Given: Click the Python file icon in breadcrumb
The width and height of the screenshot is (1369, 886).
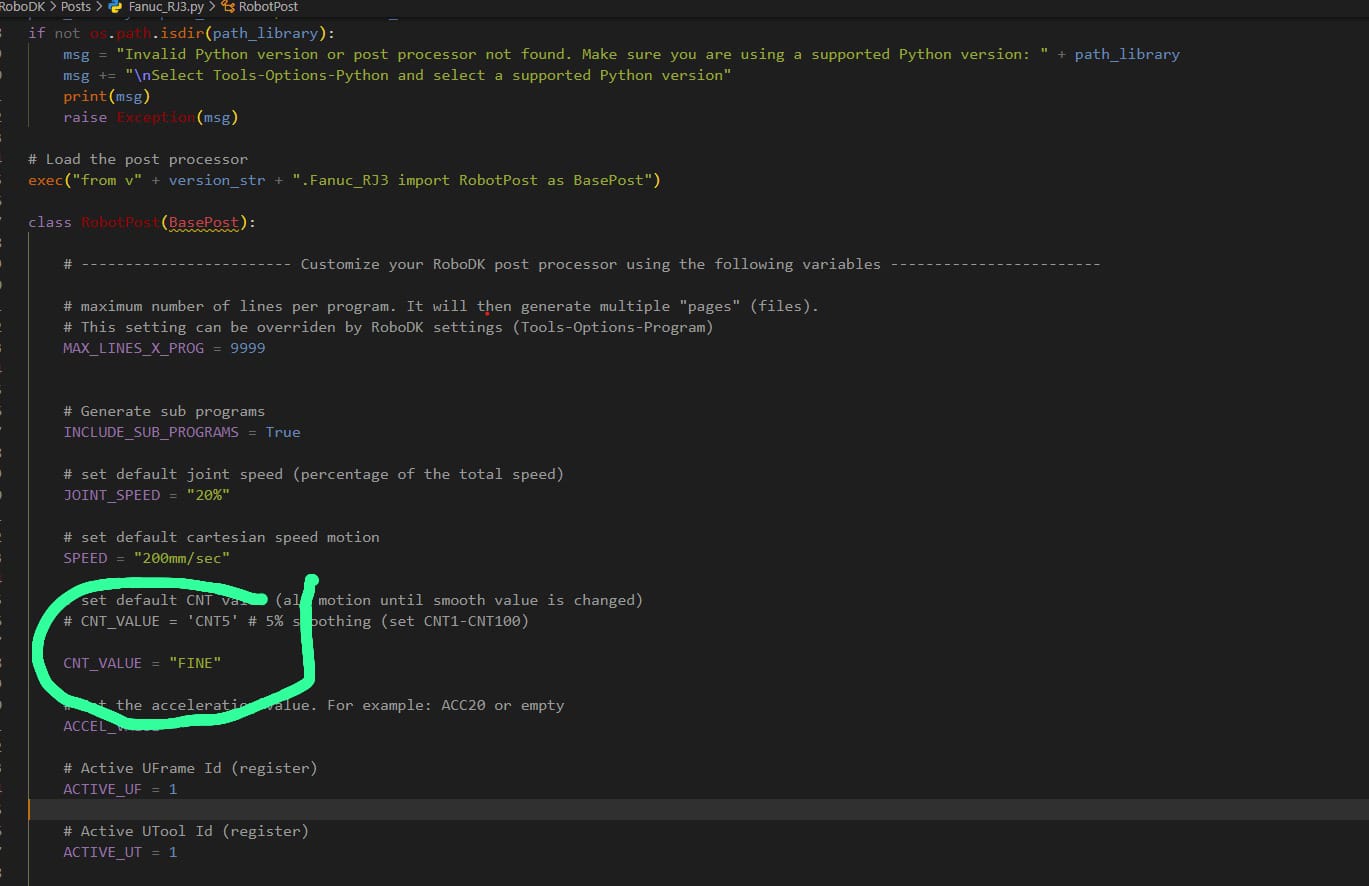Looking at the screenshot, I should [115, 6].
